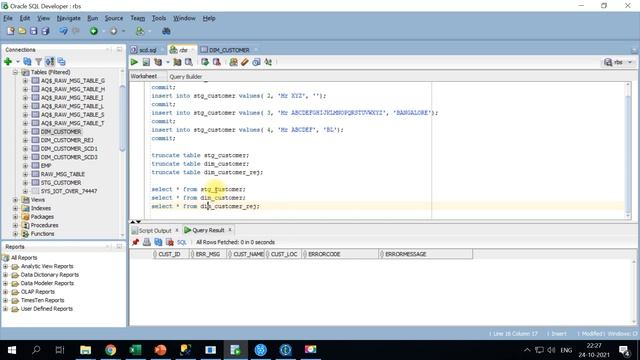
Task: Click the Forward navigation icon
Action: pos(113,31)
